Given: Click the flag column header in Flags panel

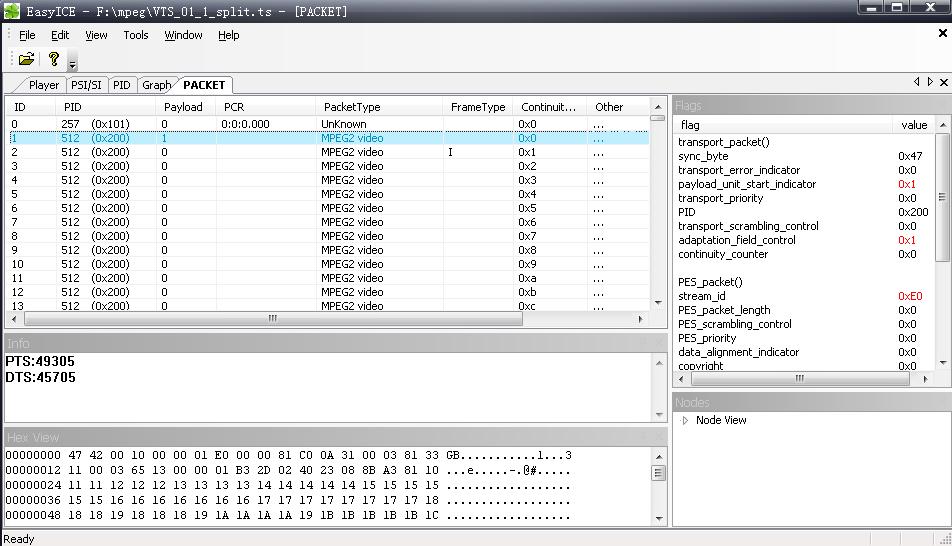Looking at the screenshot, I should click(784, 125).
